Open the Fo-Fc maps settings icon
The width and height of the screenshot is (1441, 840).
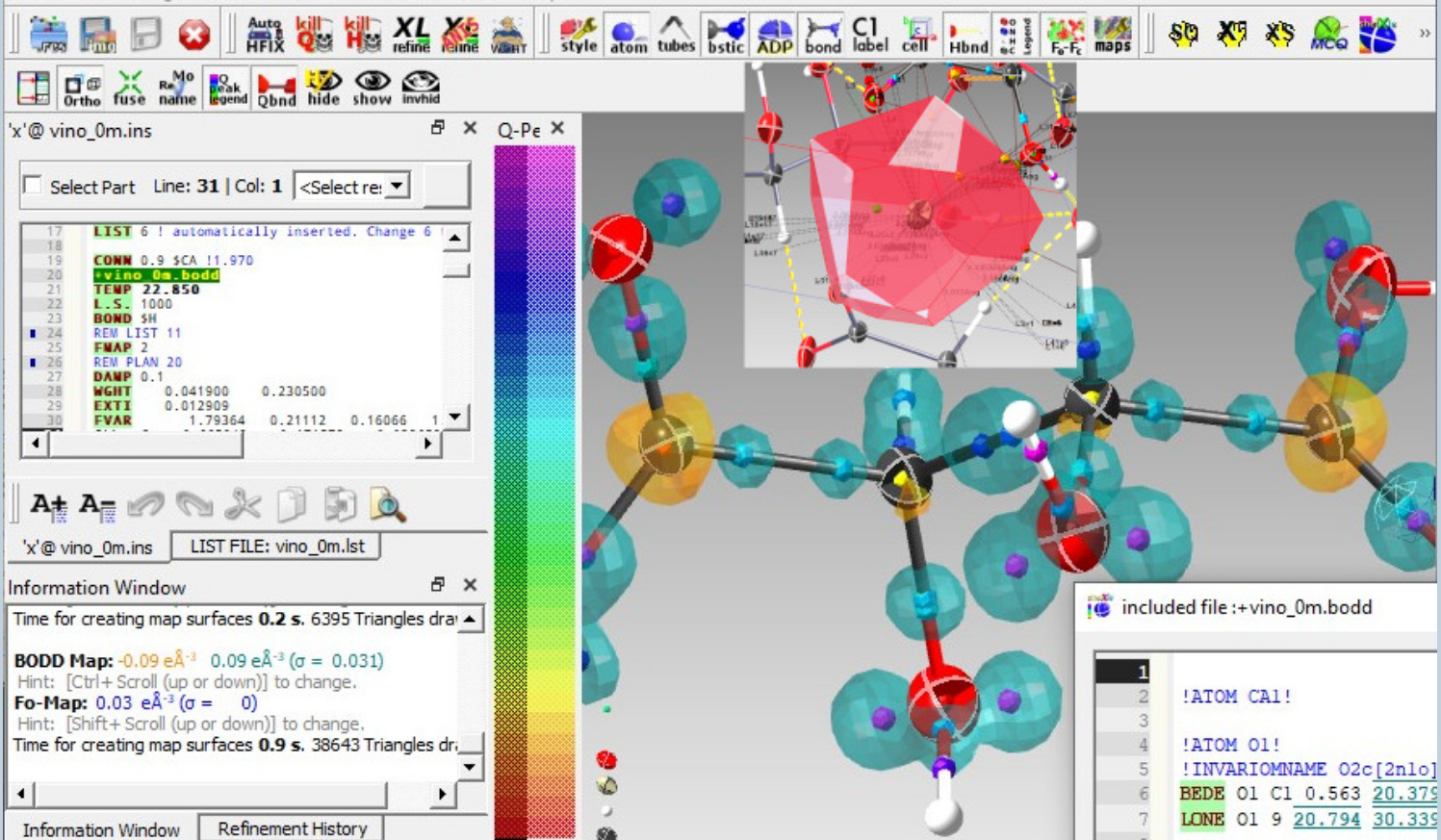1065,35
